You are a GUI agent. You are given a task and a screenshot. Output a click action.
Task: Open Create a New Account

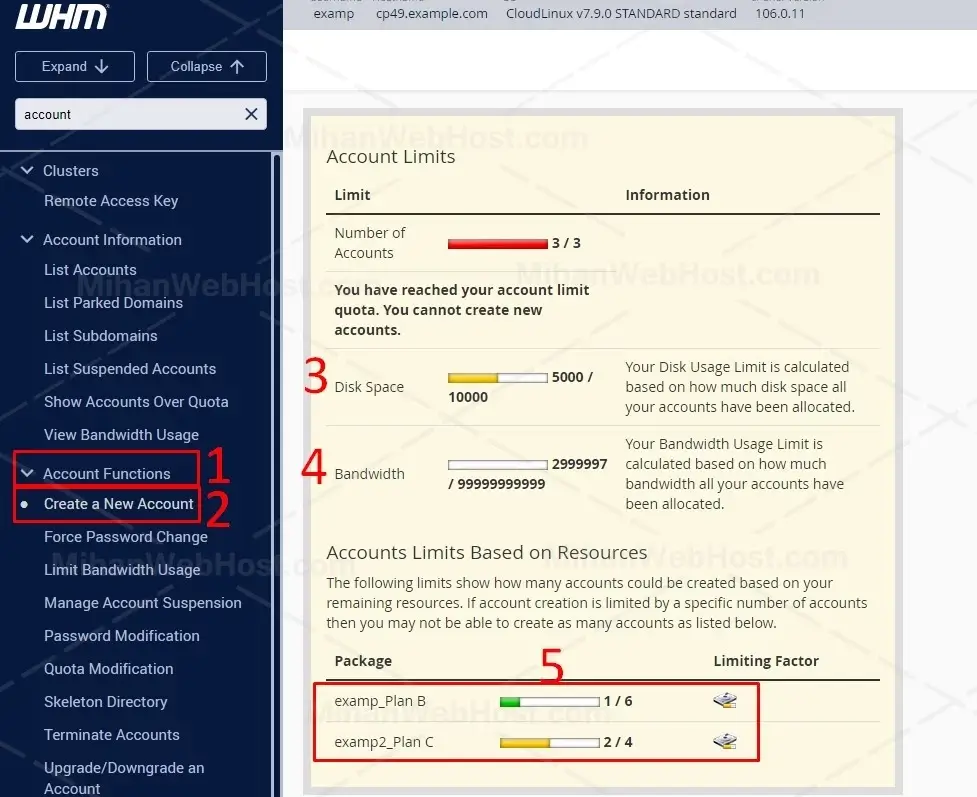pos(118,504)
